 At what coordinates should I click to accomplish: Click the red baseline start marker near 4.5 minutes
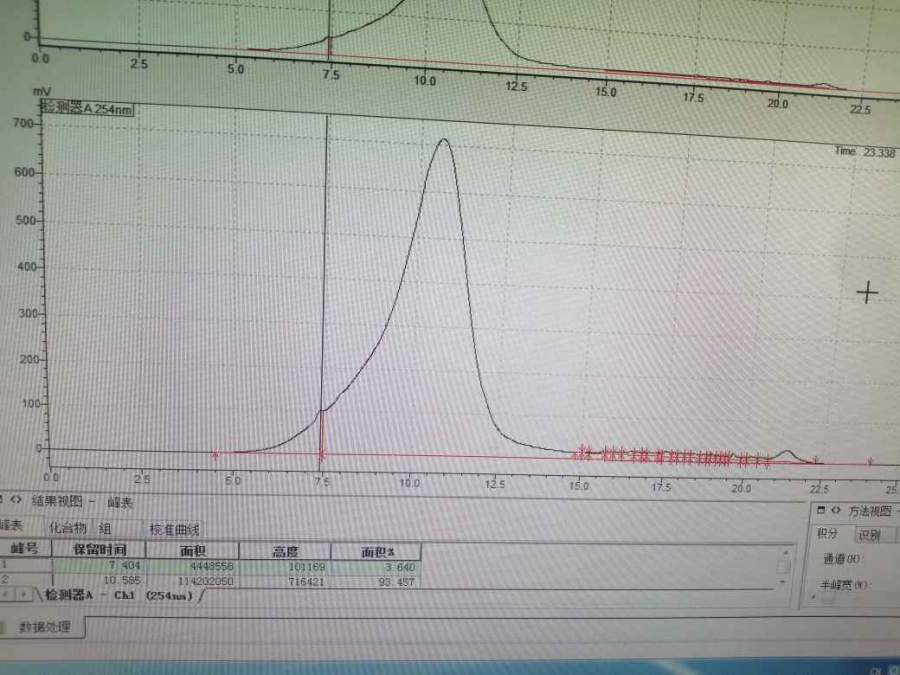click(x=215, y=455)
